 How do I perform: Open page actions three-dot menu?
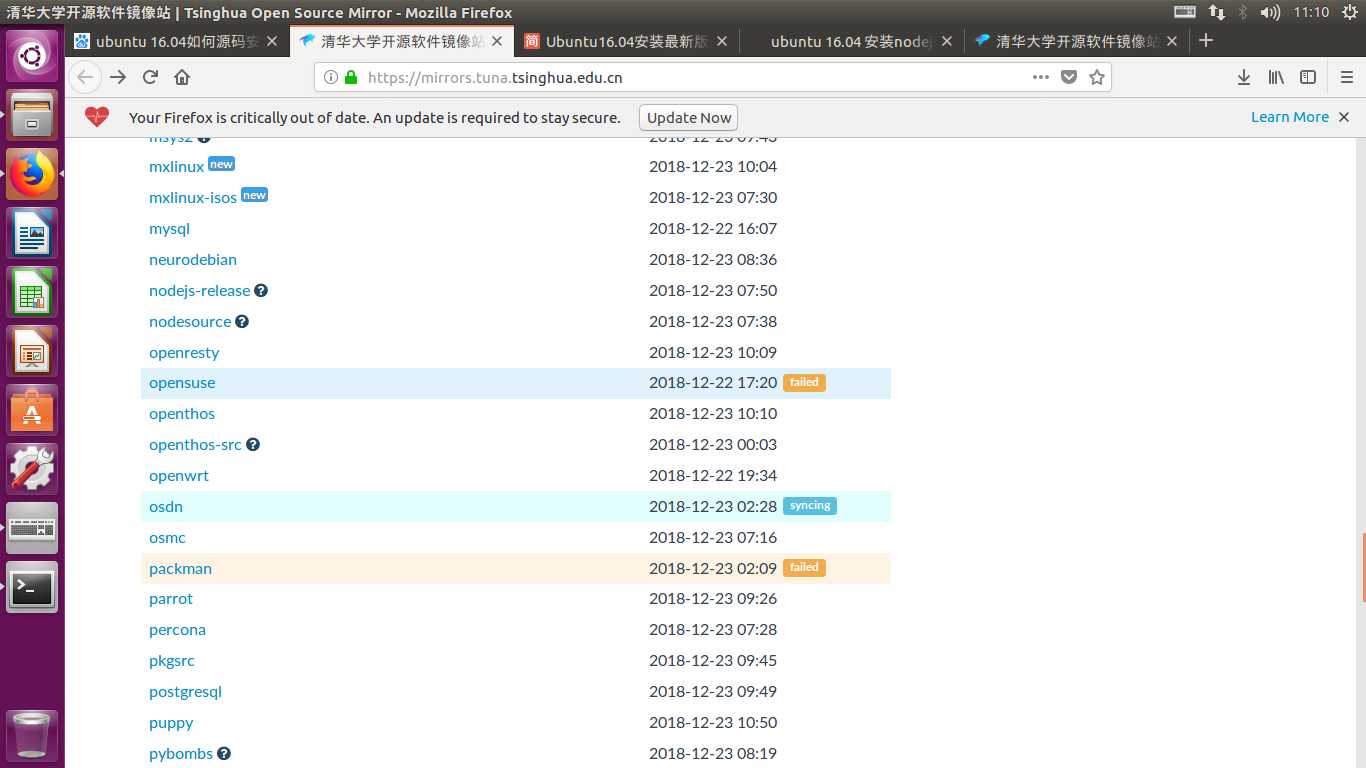pyautogui.click(x=1041, y=77)
